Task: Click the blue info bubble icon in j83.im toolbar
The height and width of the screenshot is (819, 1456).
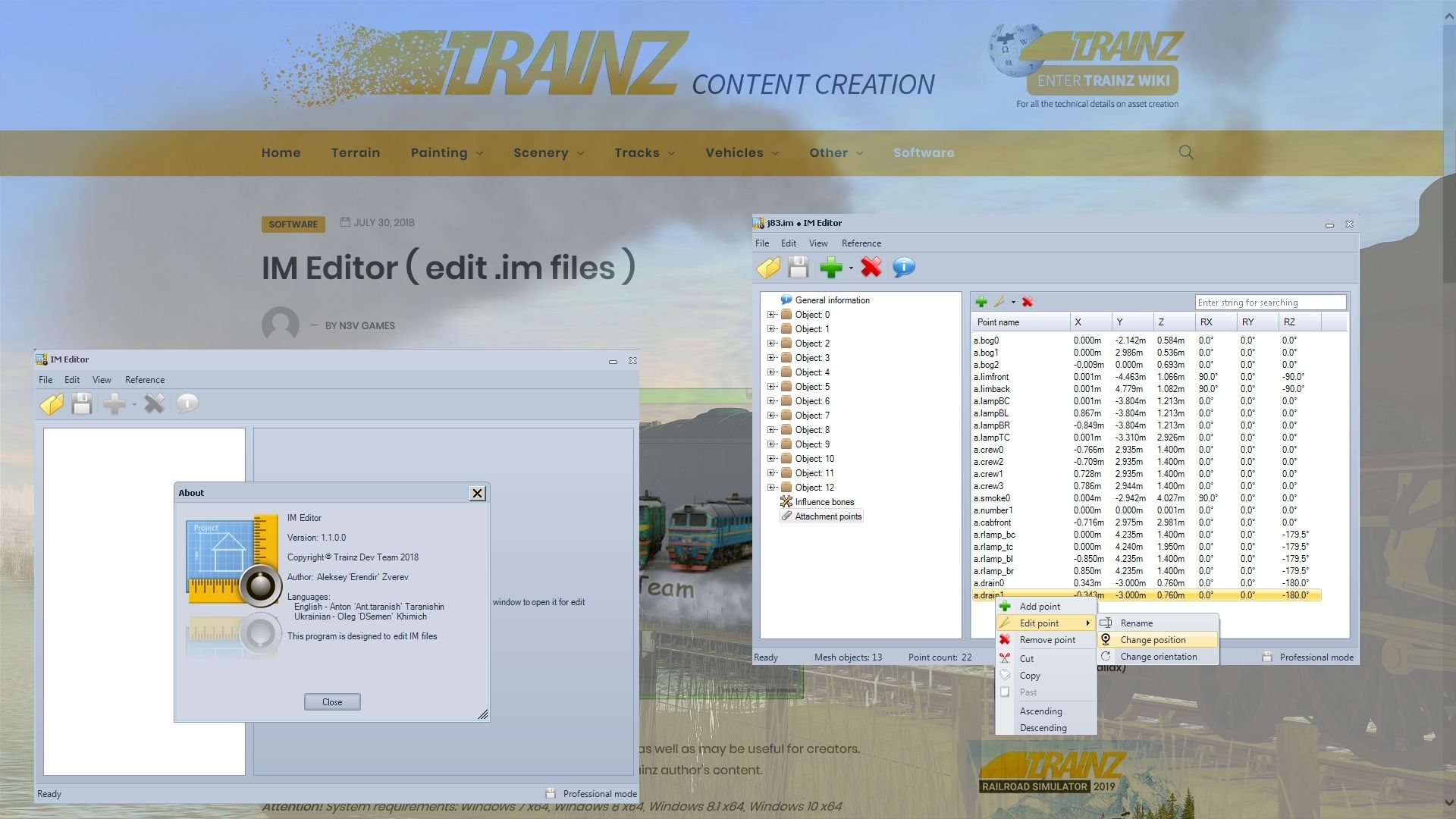Action: point(904,268)
